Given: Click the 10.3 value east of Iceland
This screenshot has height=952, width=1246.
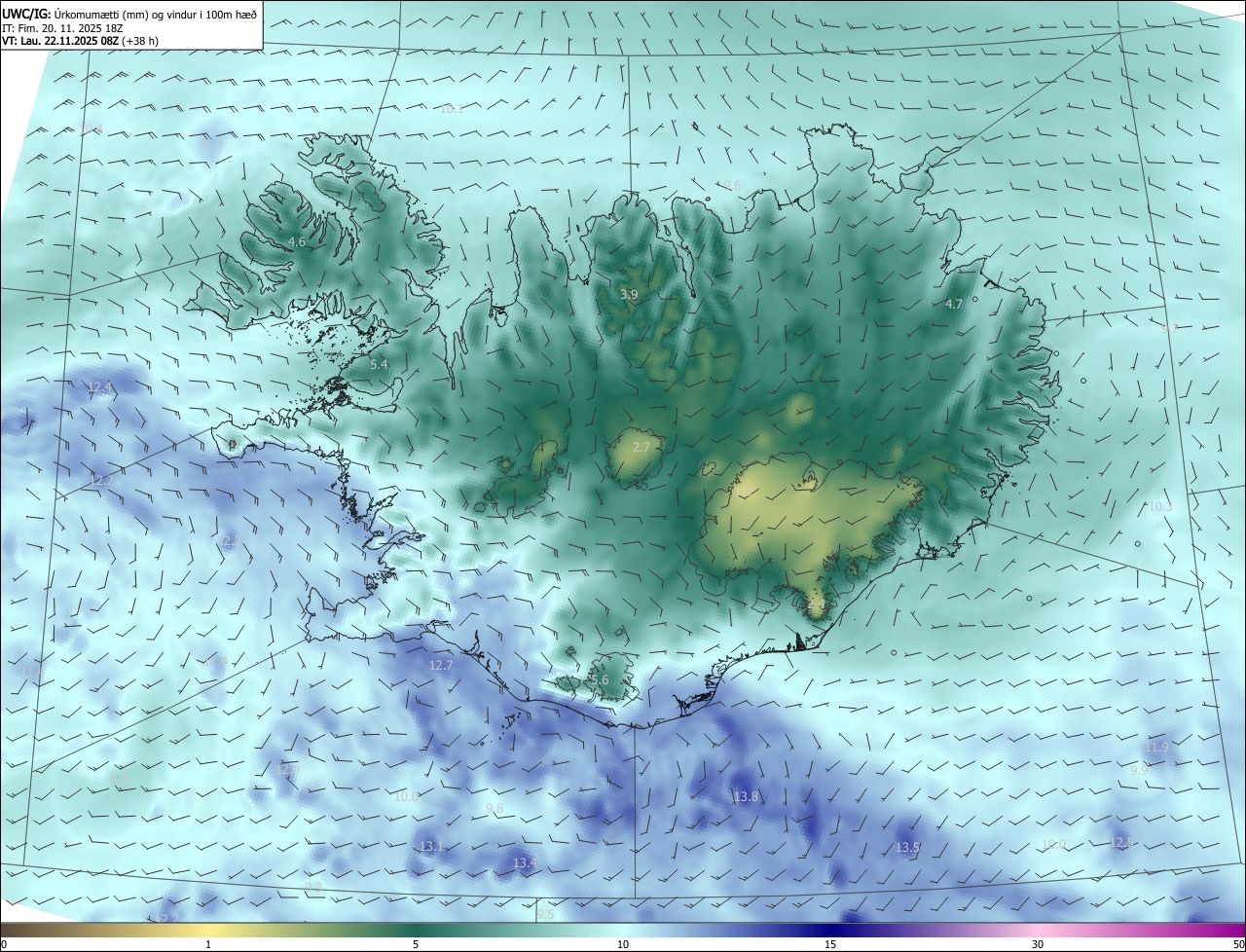Looking at the screenshot, I should click(x=1160, y=506).
